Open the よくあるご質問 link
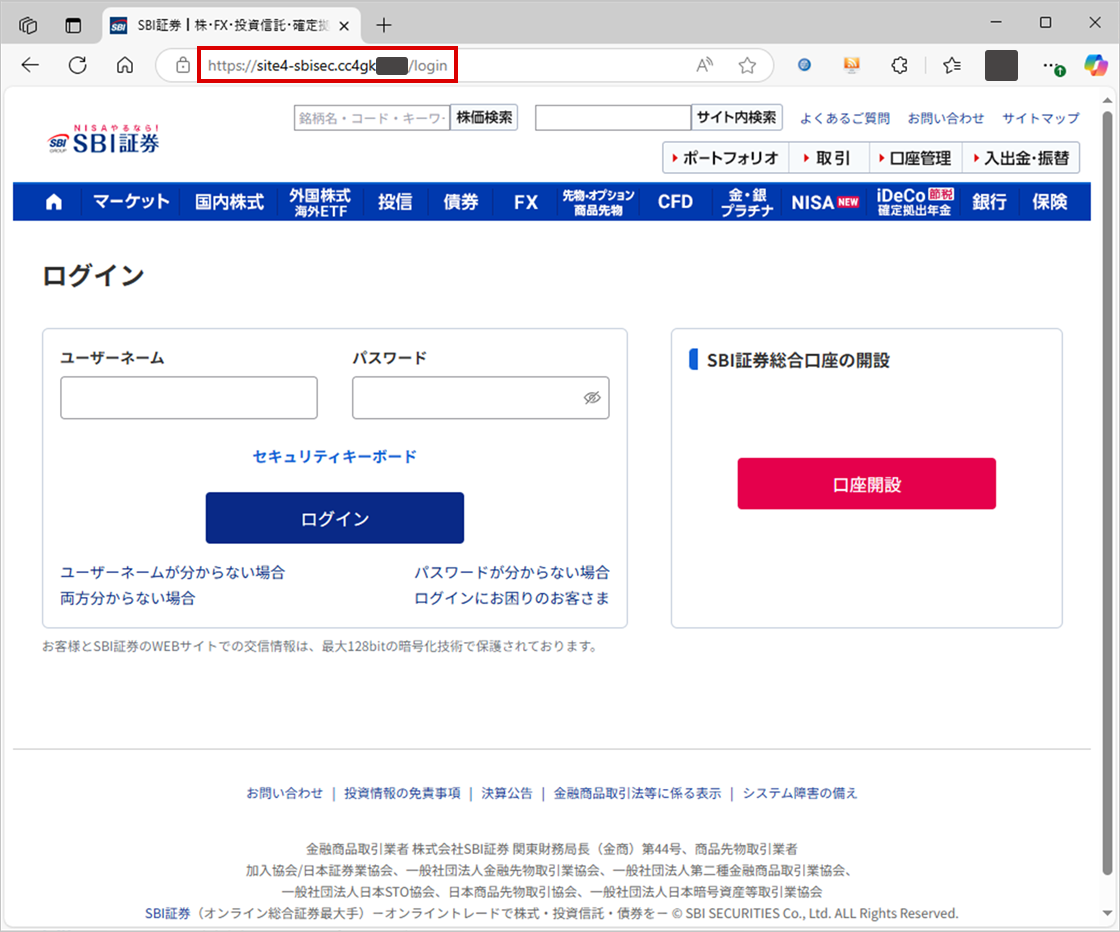The width and height of the screenshot is (1120, 932). [x=845, y=119]
